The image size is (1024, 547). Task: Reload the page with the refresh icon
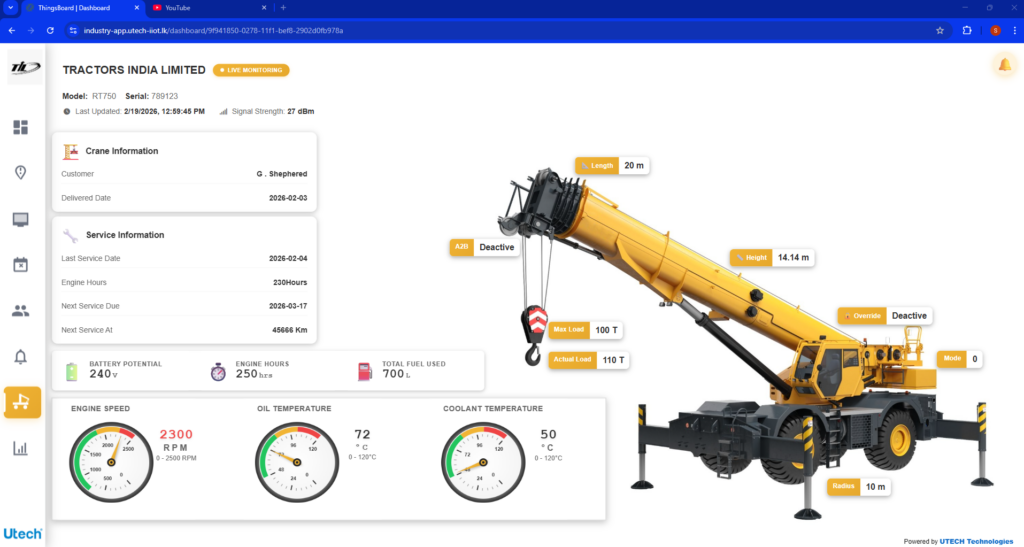click(x=50, y=31)
